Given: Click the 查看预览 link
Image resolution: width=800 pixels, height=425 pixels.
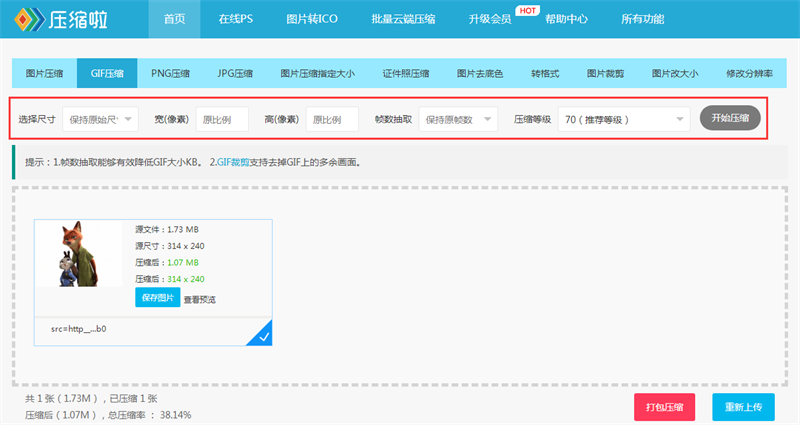Looking at the screenshot, I should coord(199,299).
